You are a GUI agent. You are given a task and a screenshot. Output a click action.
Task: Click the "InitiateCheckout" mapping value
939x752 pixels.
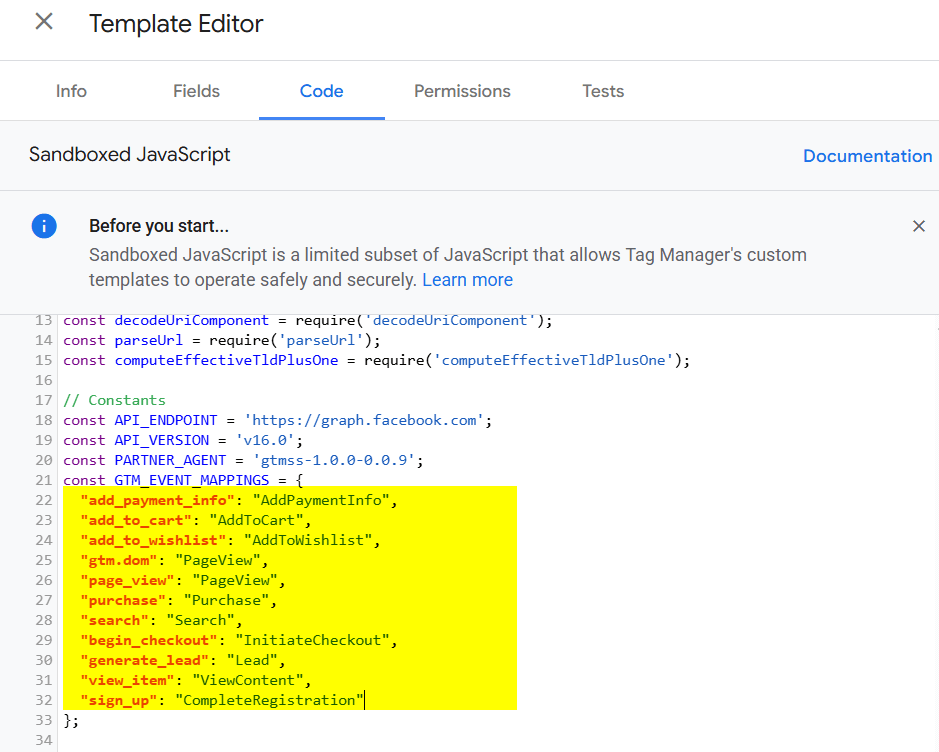pyautogui.click(x=312, y=640)
